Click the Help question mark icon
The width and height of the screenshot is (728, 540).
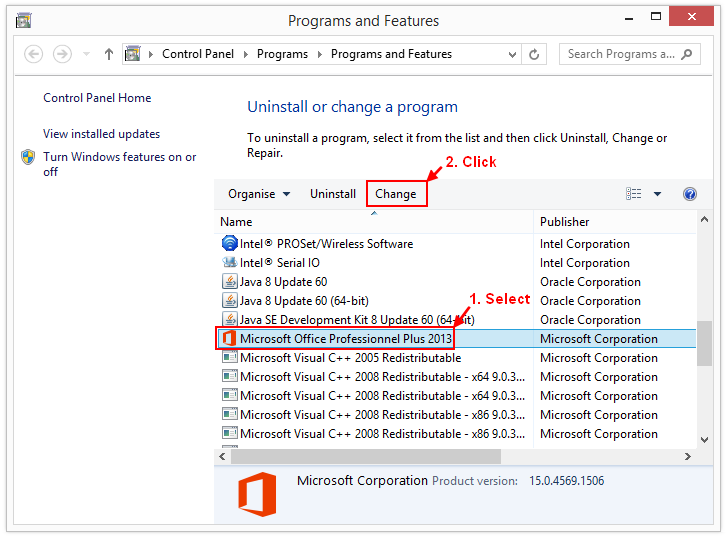point(689,194)
